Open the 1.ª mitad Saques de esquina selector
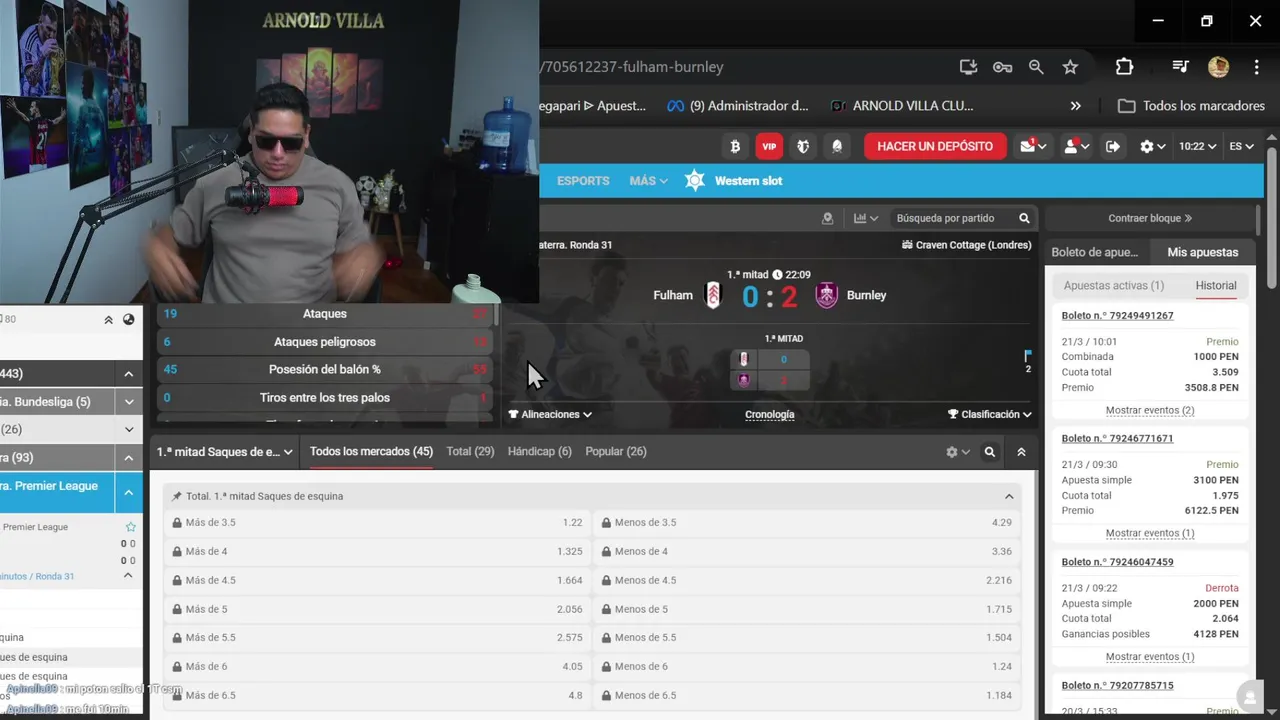The width and height of the screenshot is (1280, 720). [x=224, y=452]
